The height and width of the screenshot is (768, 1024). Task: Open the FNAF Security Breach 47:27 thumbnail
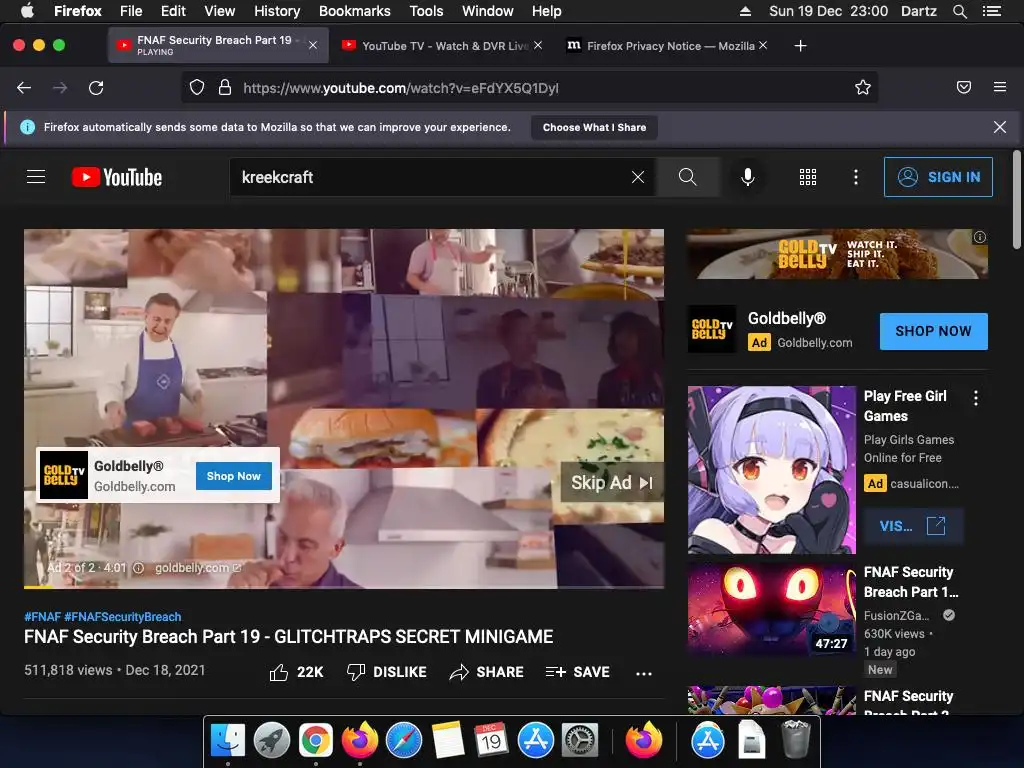click(771, 609)
